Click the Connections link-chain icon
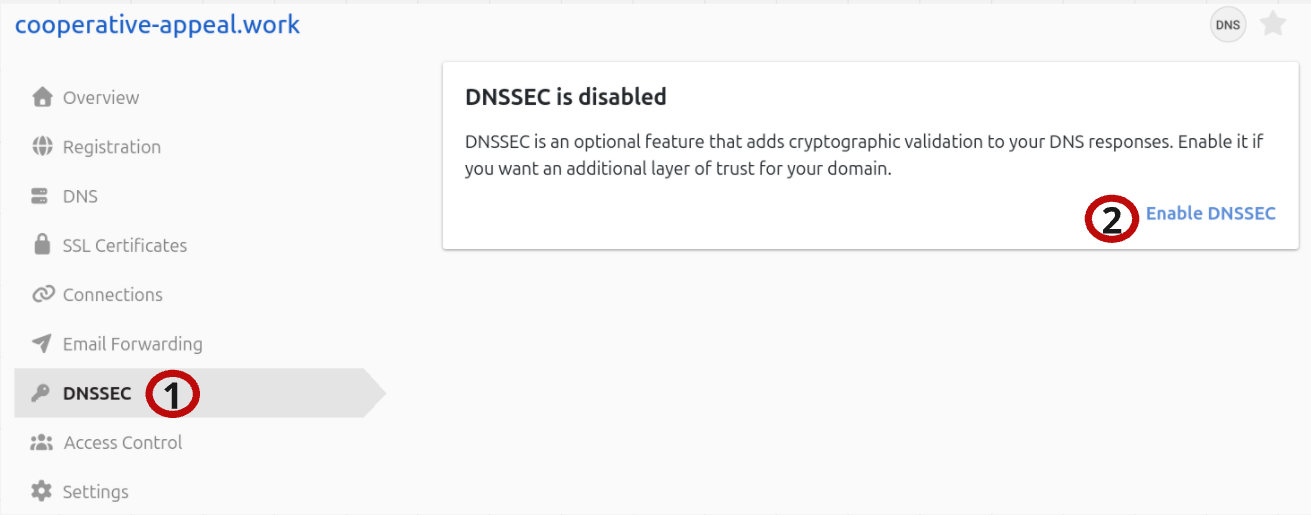The height and width of the screenshot is (515, 1311). [42, 294]
